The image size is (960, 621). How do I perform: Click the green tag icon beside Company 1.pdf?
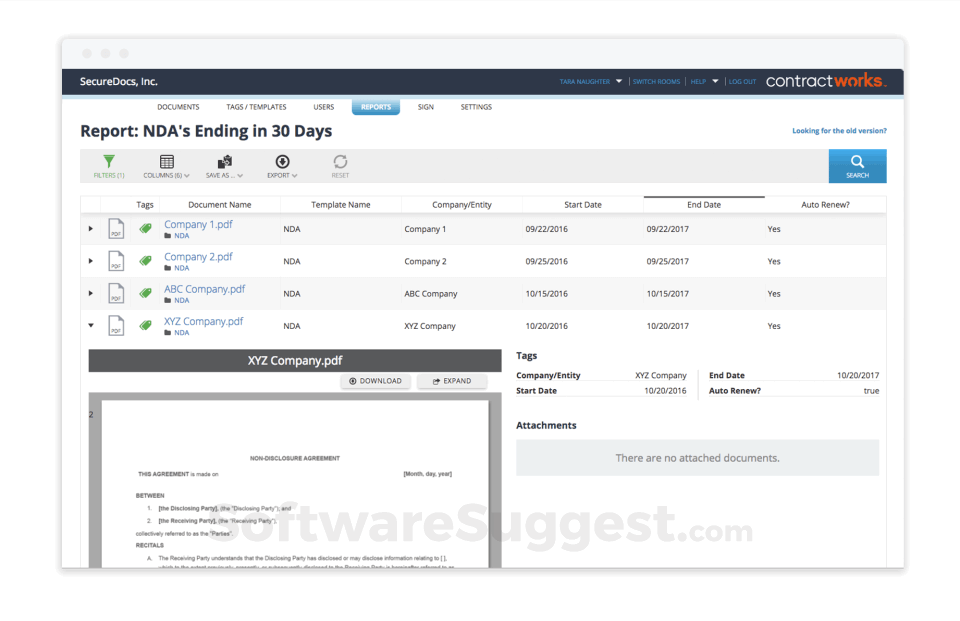point(145,228)
